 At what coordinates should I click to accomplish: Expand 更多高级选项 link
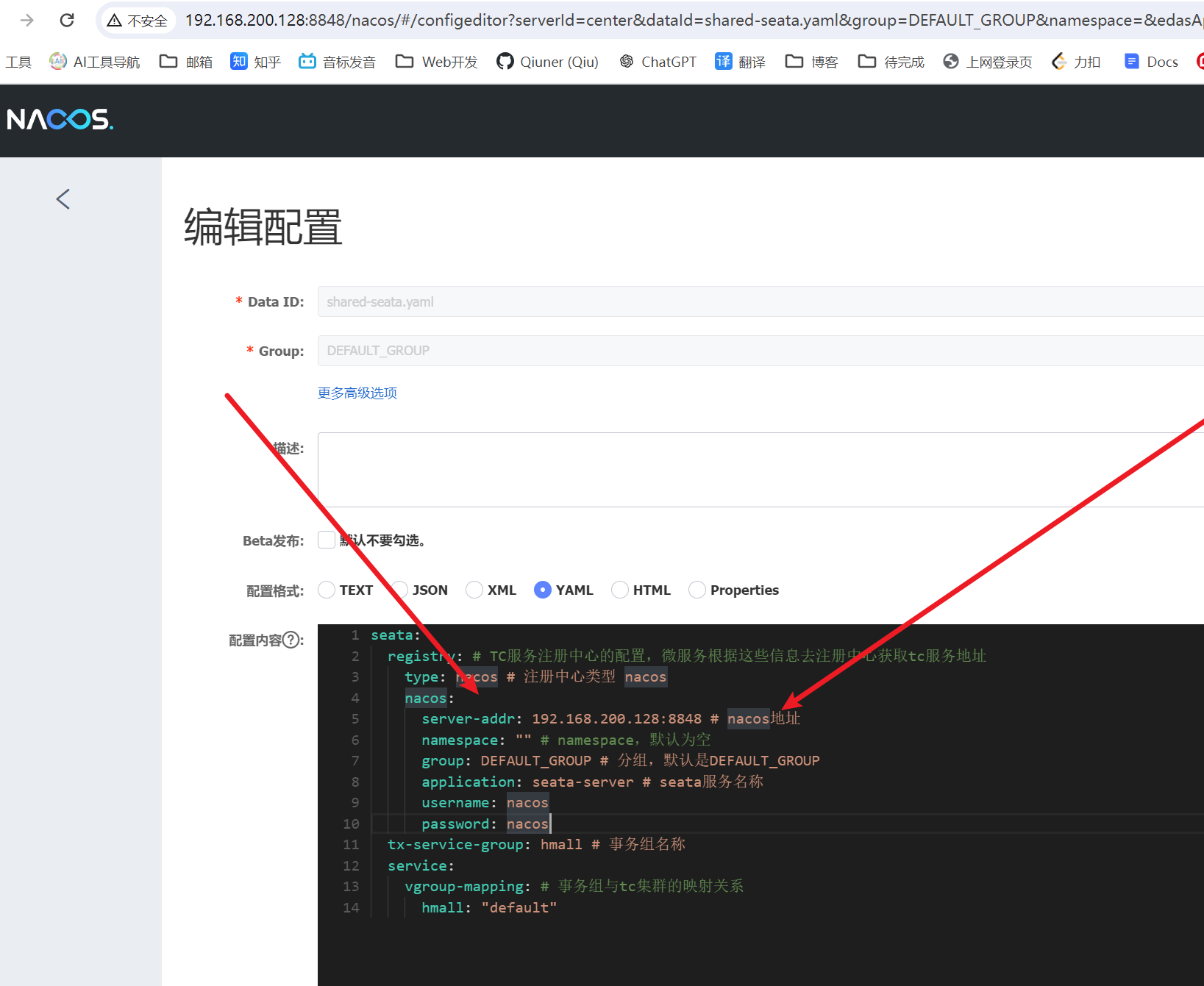pyautogui.click(x=357, y=393)
